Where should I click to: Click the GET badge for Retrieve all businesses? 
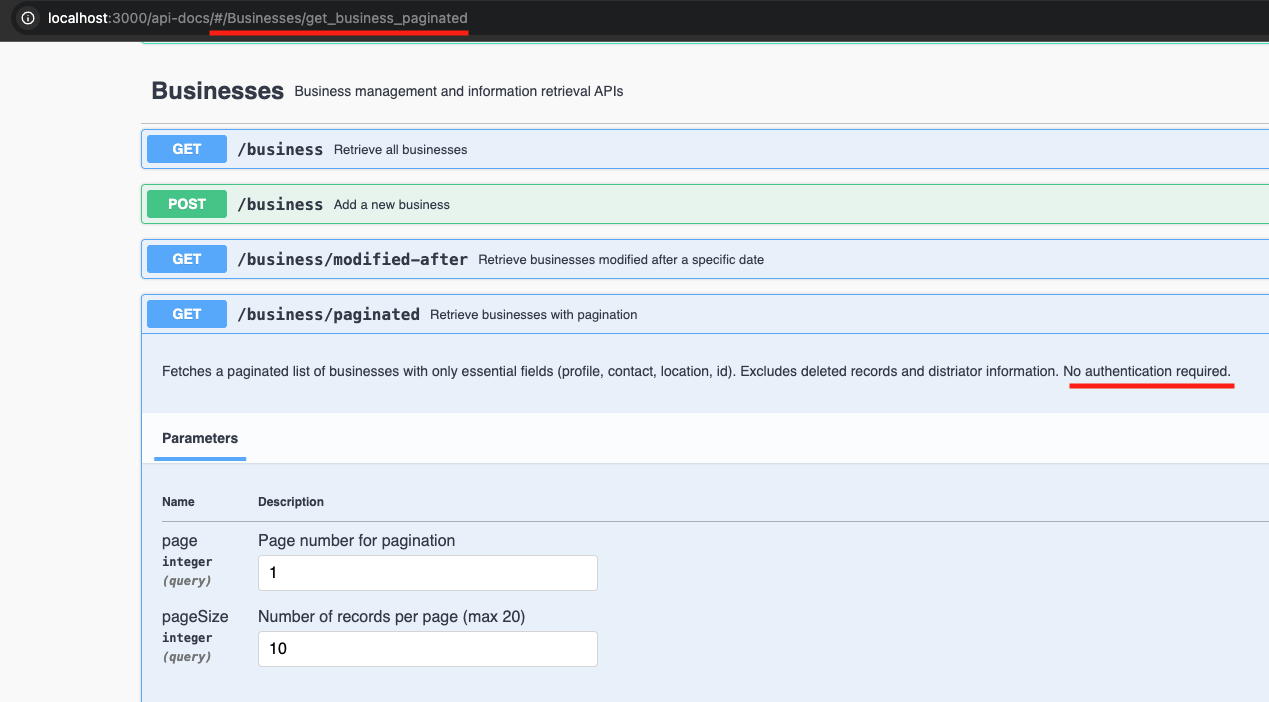point(187,149)
